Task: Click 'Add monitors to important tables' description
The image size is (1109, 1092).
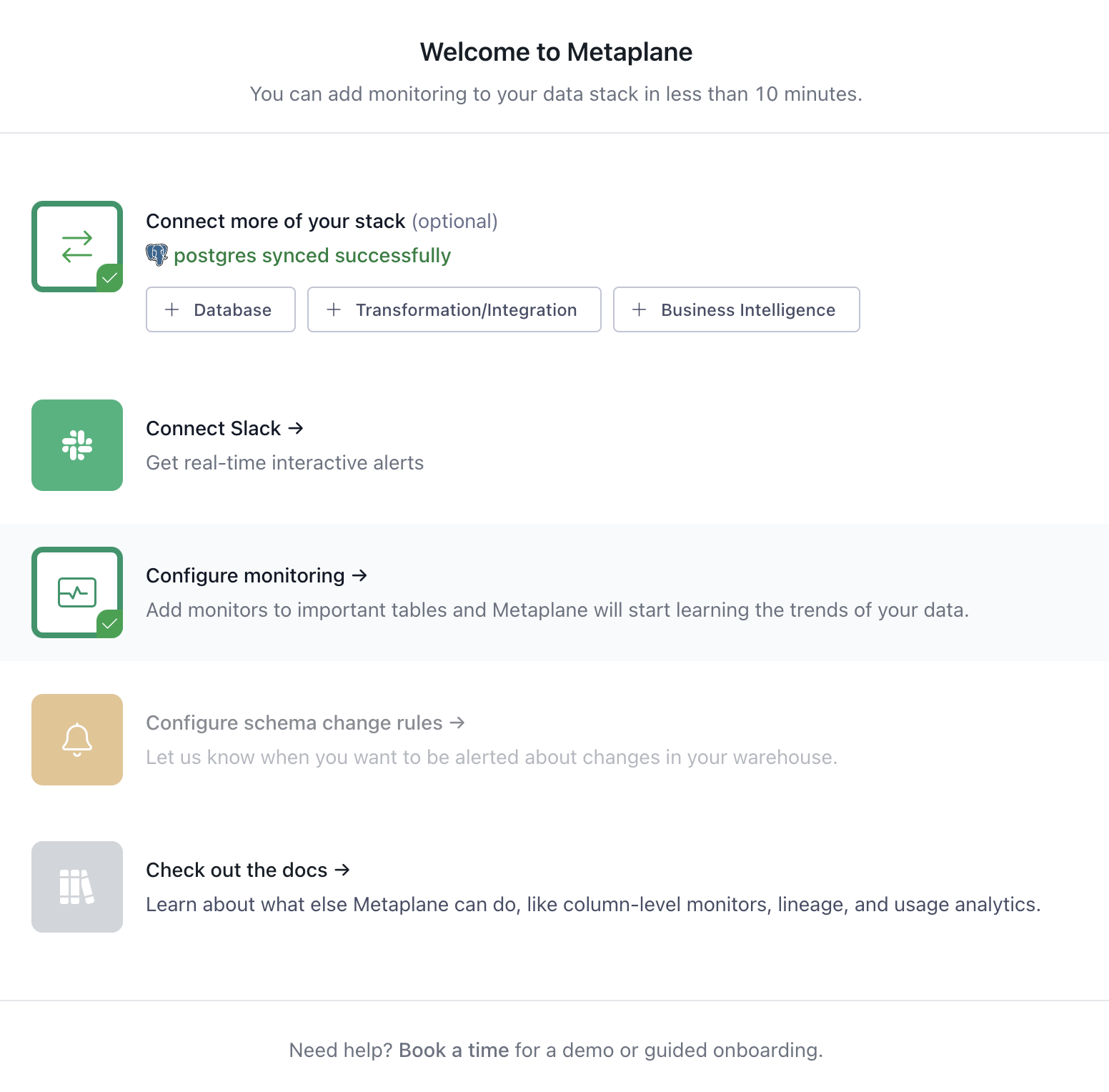Action: (x=557, y=610)
